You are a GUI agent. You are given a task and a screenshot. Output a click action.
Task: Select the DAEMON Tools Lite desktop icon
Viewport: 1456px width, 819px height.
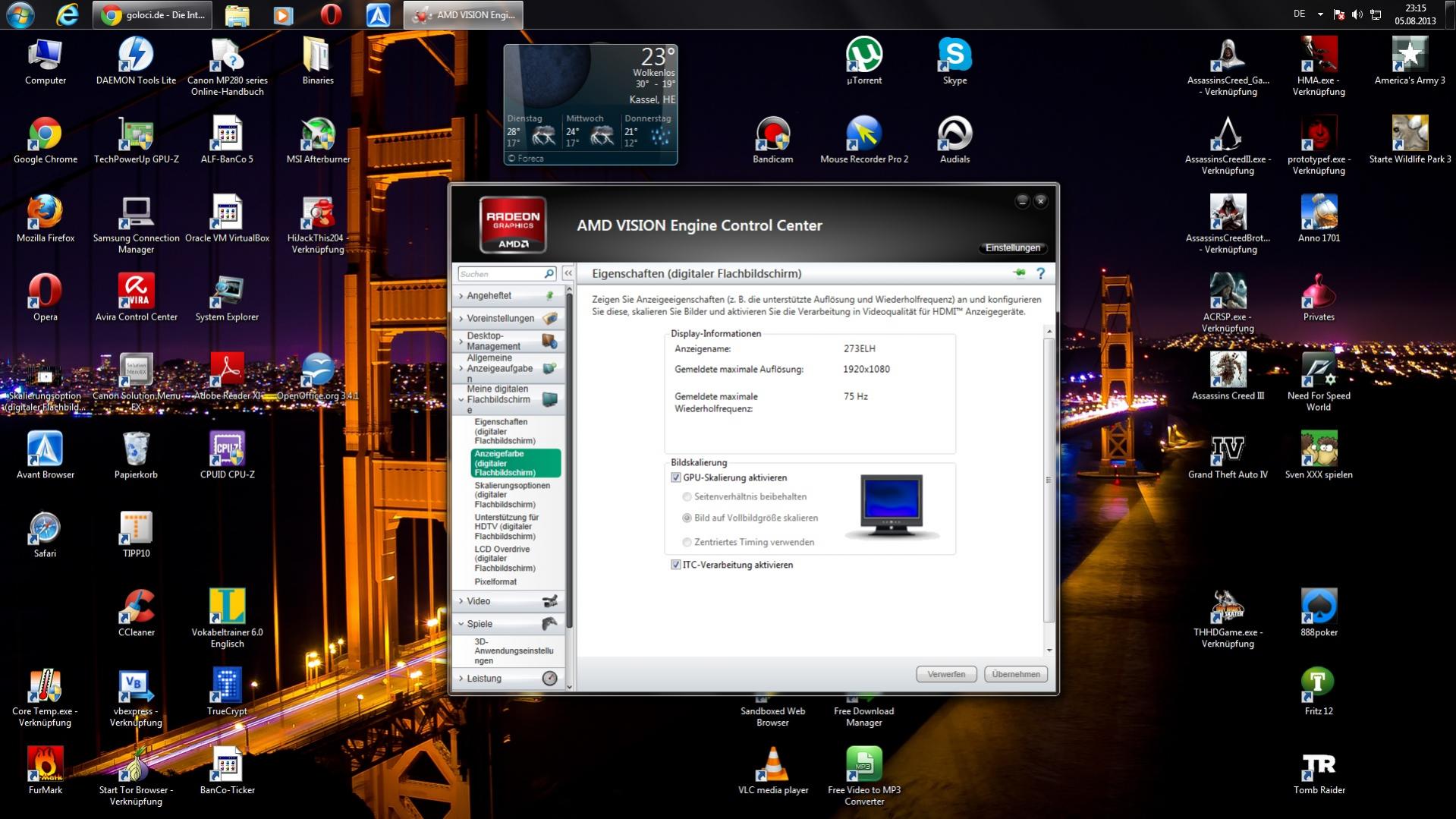[x=137, y=62]
